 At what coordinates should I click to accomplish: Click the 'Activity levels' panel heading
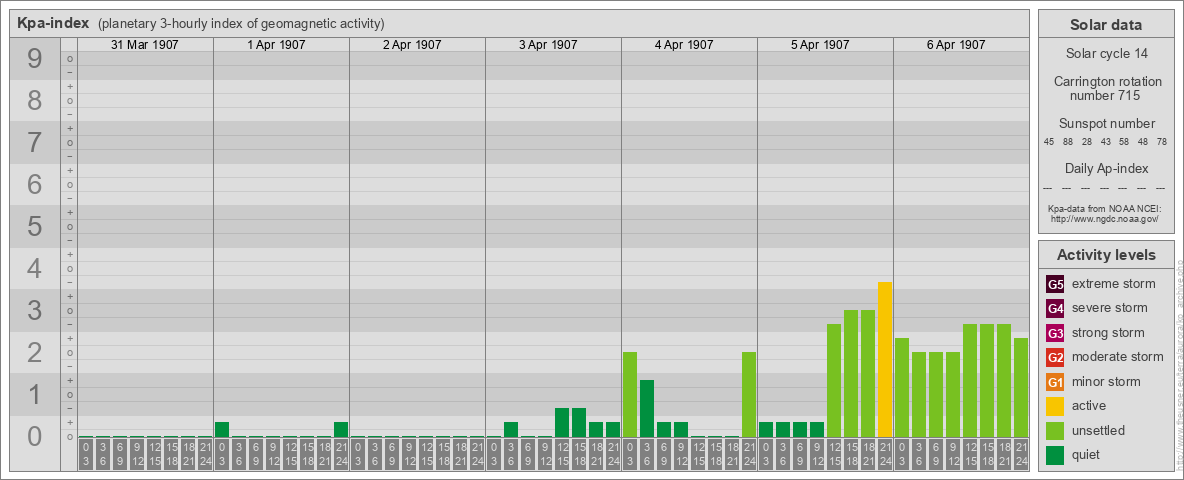[x=1106, y=255]
